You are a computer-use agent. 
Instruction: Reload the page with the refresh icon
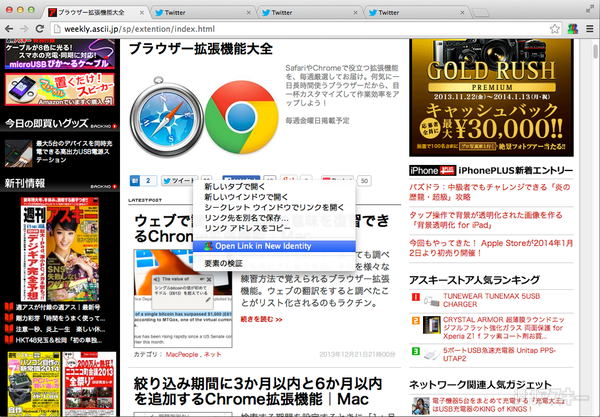[39, 29]
